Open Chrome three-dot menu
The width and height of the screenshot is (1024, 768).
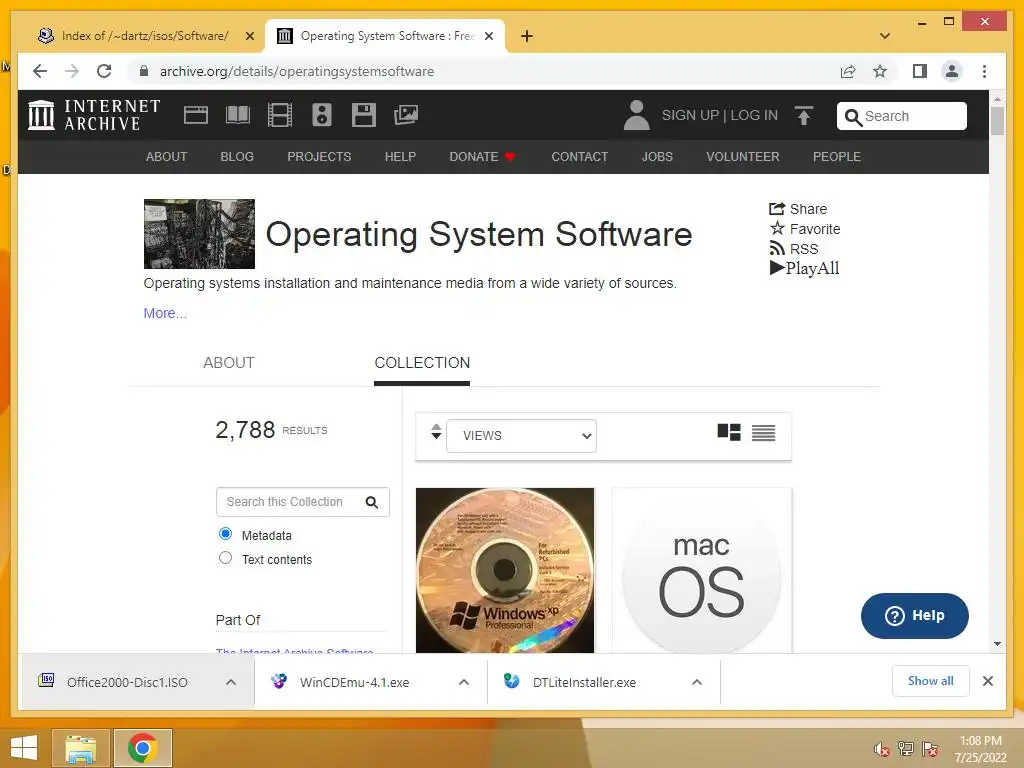[x=984, y=71]
